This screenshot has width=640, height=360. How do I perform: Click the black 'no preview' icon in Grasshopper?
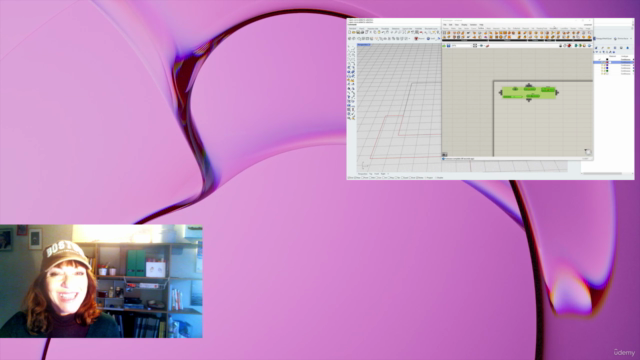pyautogui.click(x=560, y=46)
